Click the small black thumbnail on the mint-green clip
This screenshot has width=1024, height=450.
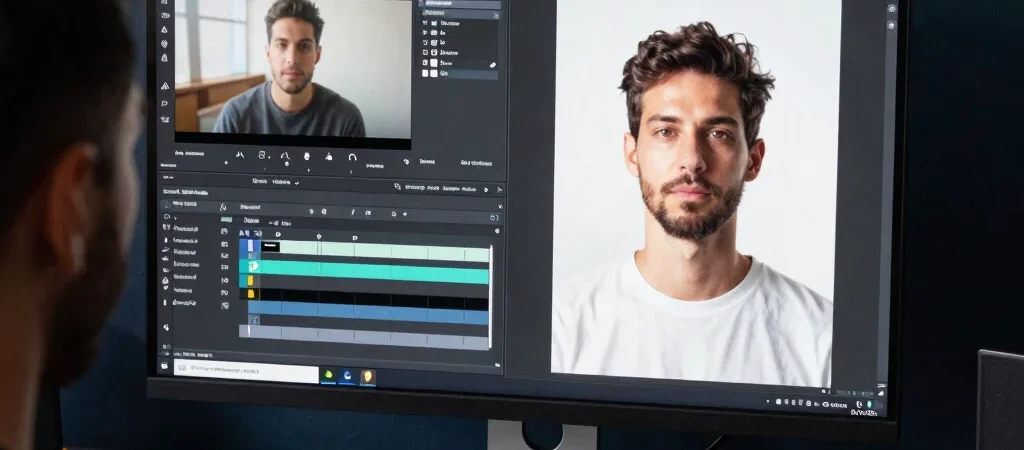270,246
